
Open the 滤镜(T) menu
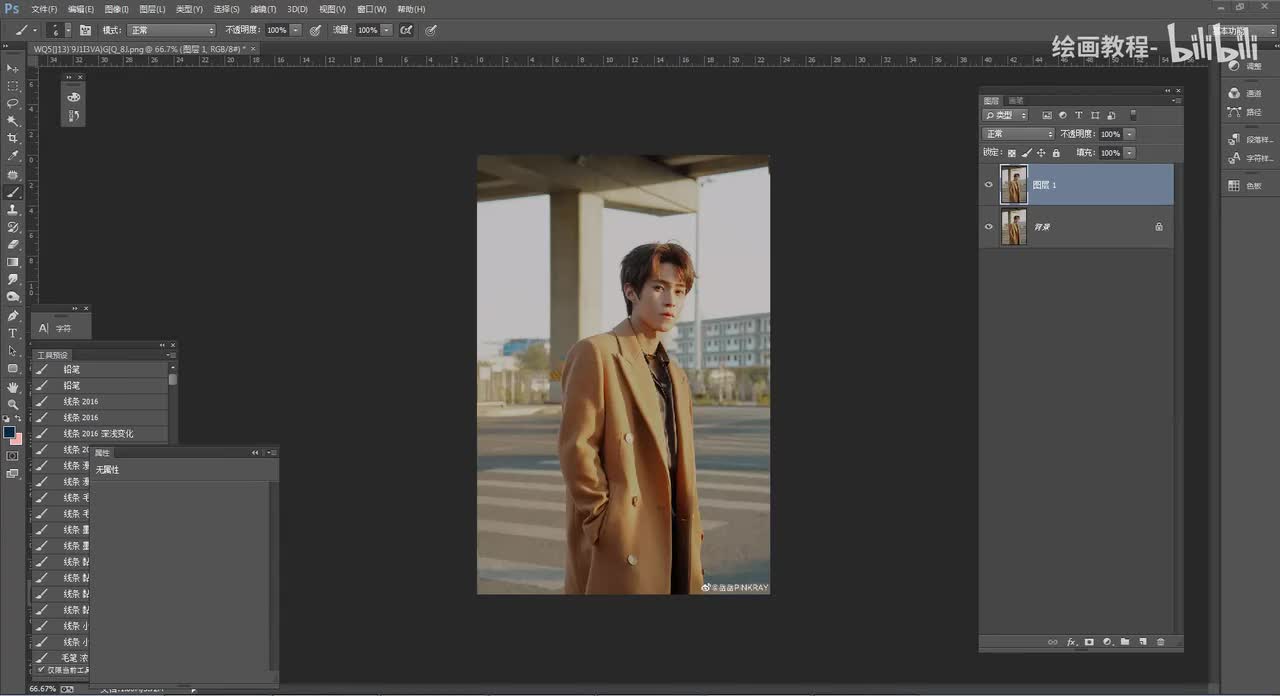point(265,9)
